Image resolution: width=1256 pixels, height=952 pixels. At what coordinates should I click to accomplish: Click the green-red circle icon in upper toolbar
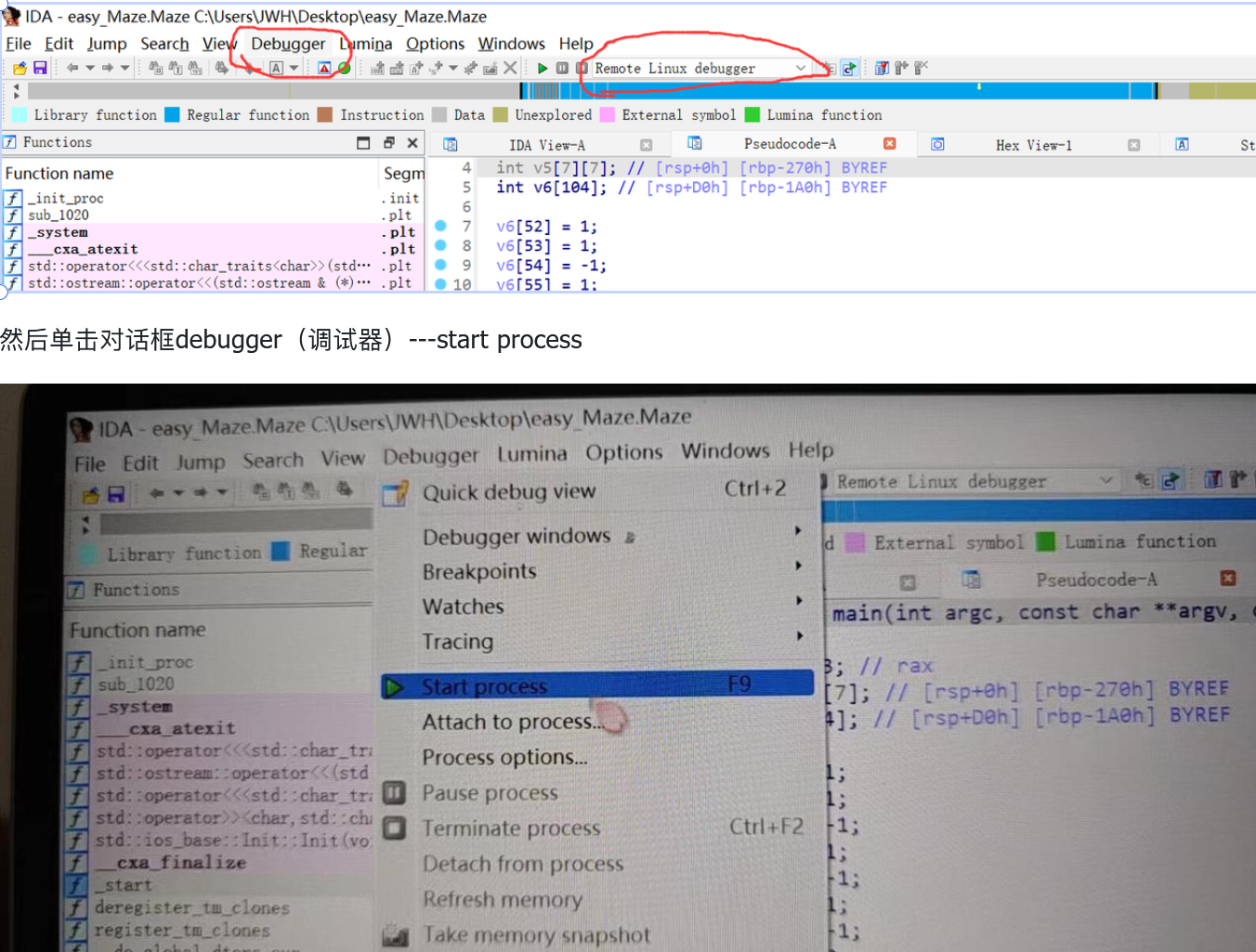[344, 68]
